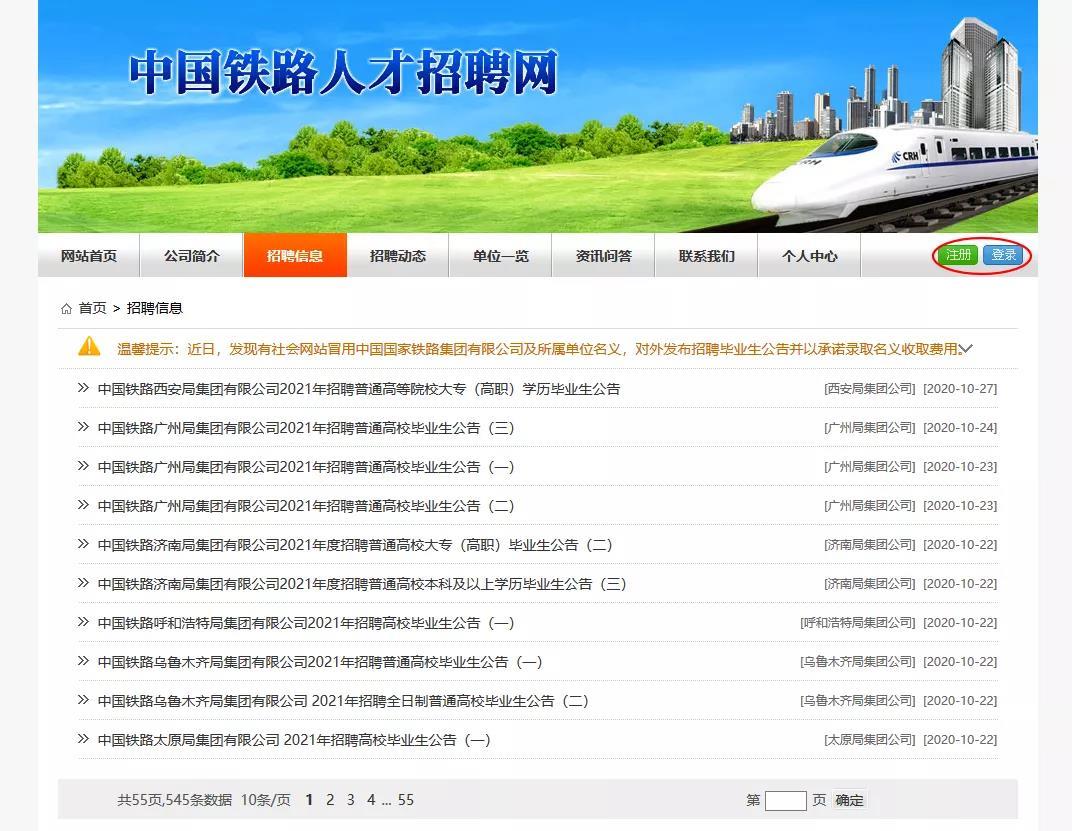Click the double-arrow bullet beside the 呼和浩特局 announcement
Screen dimensions: 1072x831
point(83,622)
